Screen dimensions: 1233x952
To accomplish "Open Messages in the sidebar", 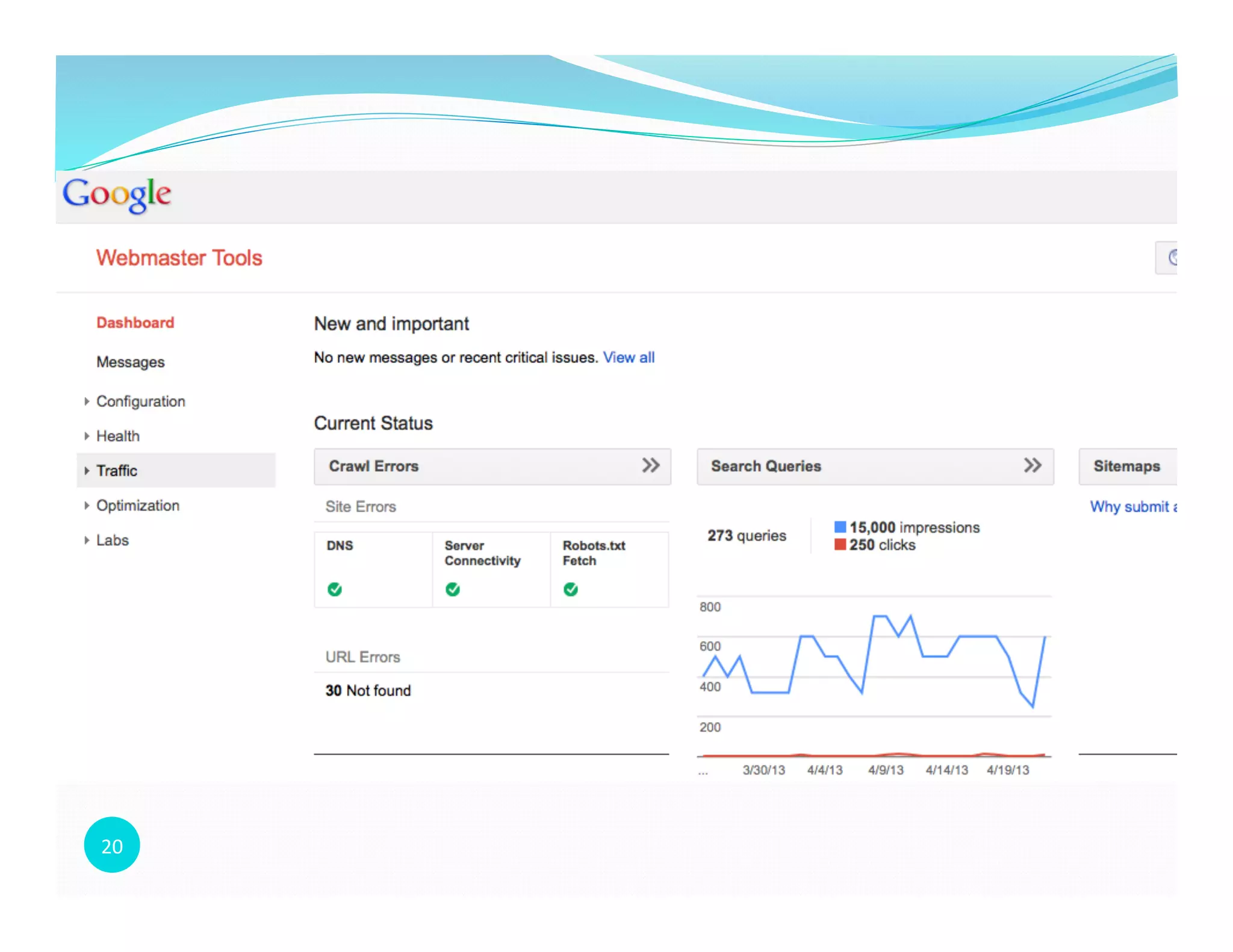I will [x=130, y=362].
